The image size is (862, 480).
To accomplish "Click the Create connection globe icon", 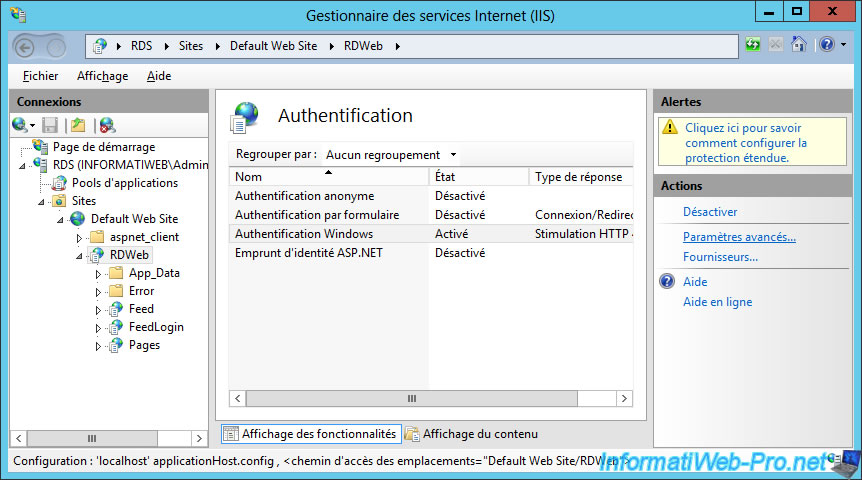I will 20,125.
